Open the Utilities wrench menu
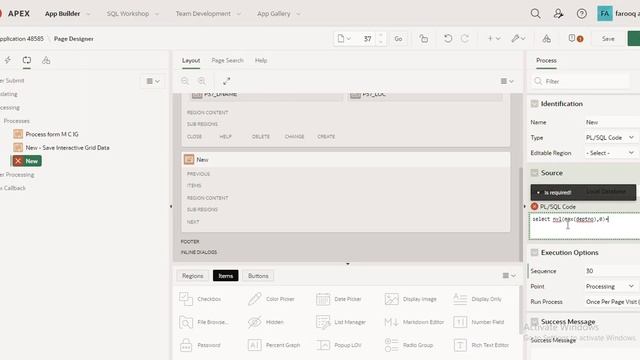Image resolution: width=640 pixels, height=360 pixels. [x=518, y=38]
